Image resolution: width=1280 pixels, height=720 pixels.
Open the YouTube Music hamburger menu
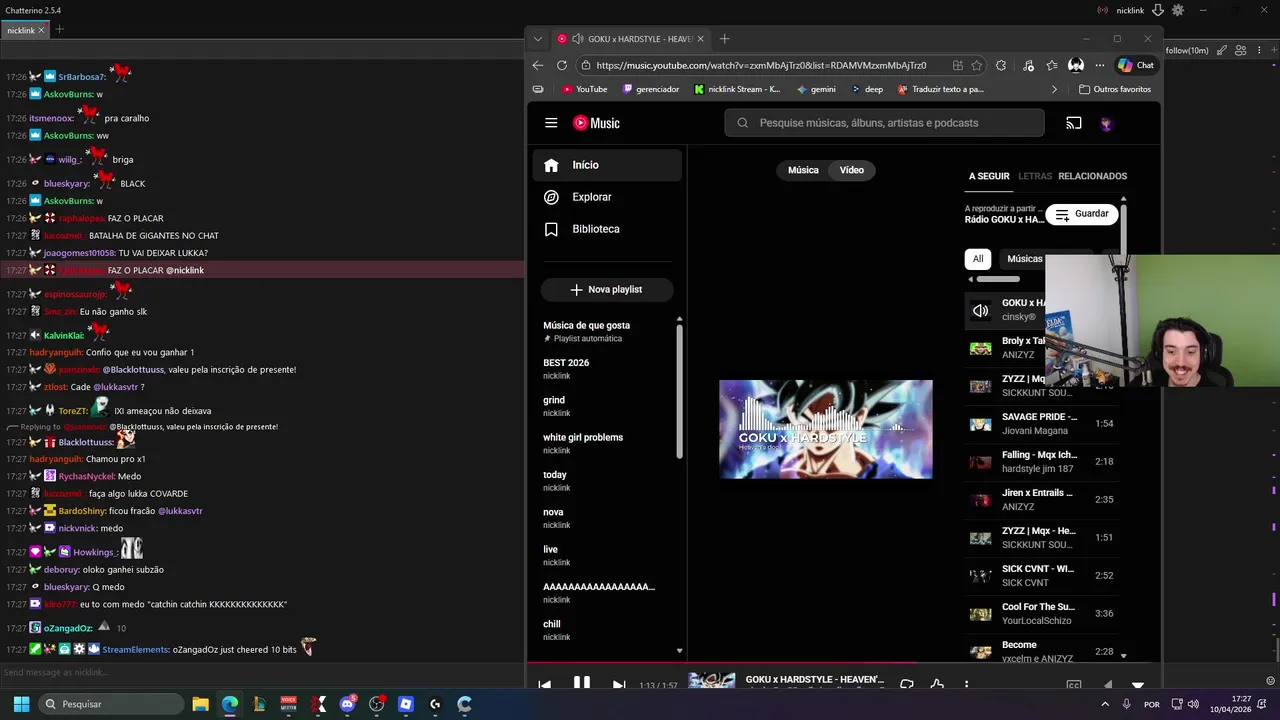pyautogui.click(x=551, y=123)
